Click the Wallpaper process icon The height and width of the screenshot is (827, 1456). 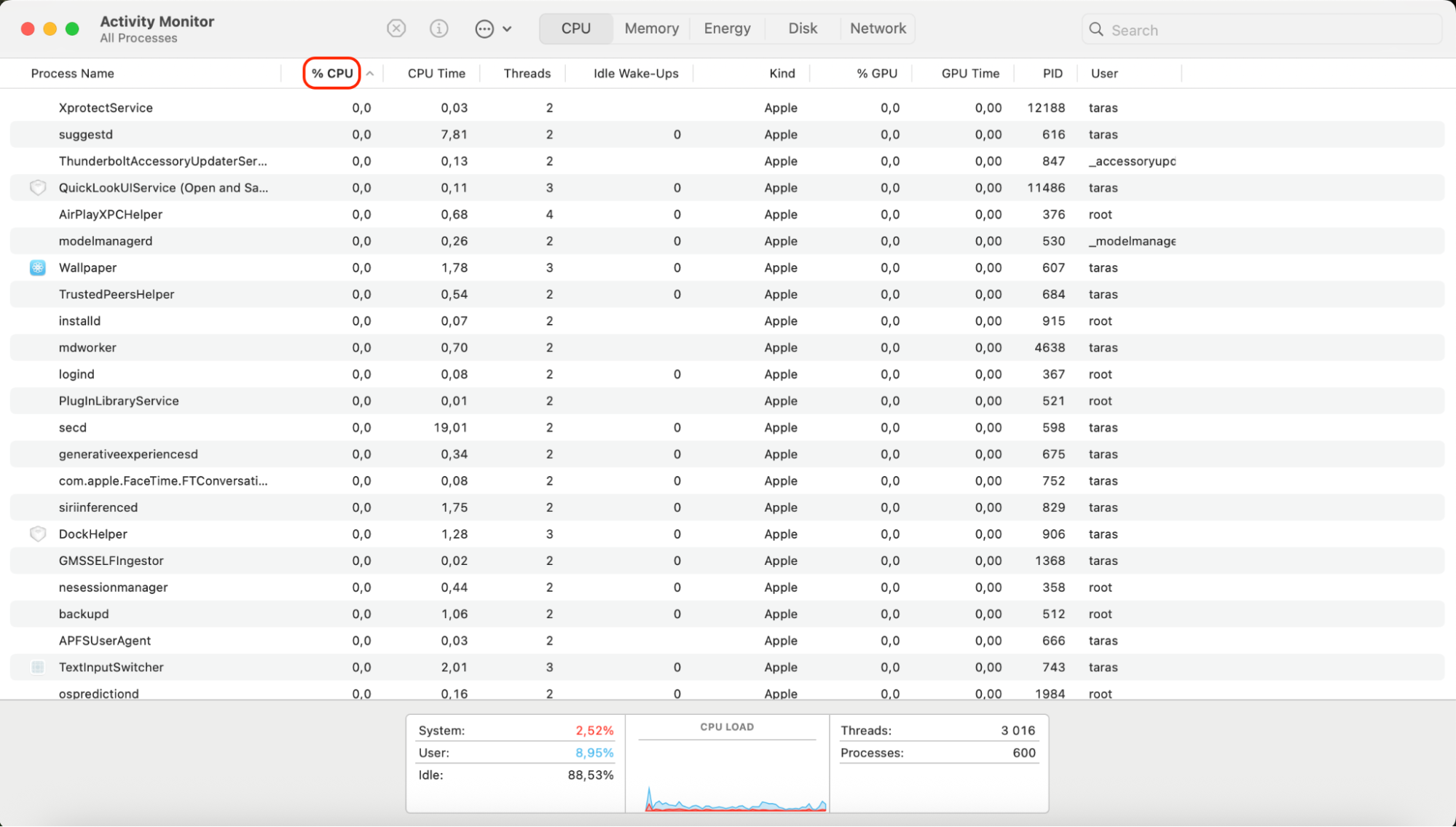coord(37,268)
